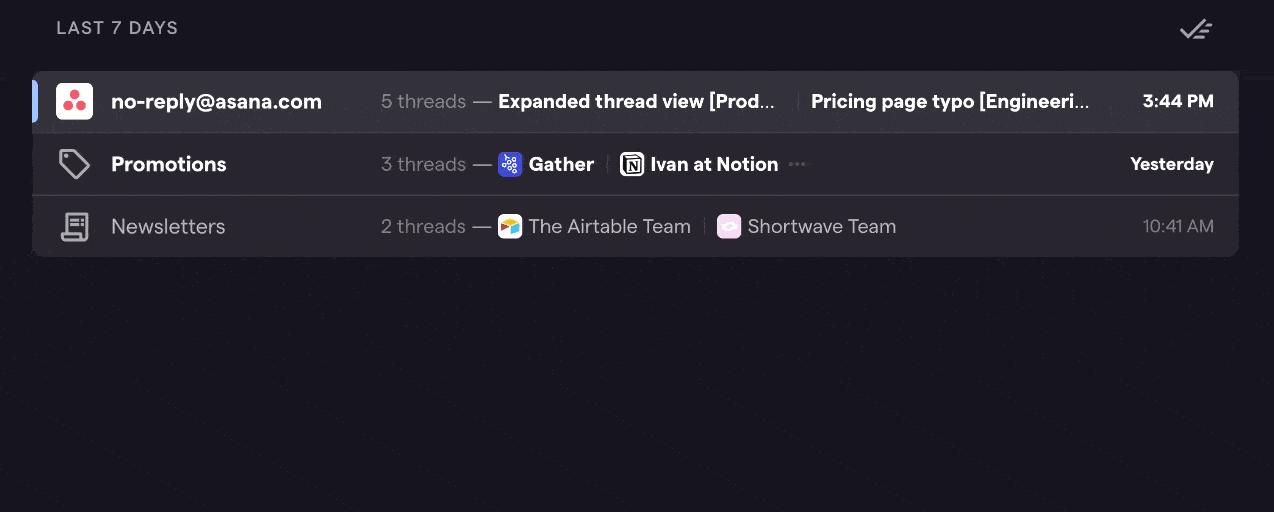Click the 3:44 PM timestamp
The width and height of the screenshot is (1274, 512).
click(x=1178, y=101)
